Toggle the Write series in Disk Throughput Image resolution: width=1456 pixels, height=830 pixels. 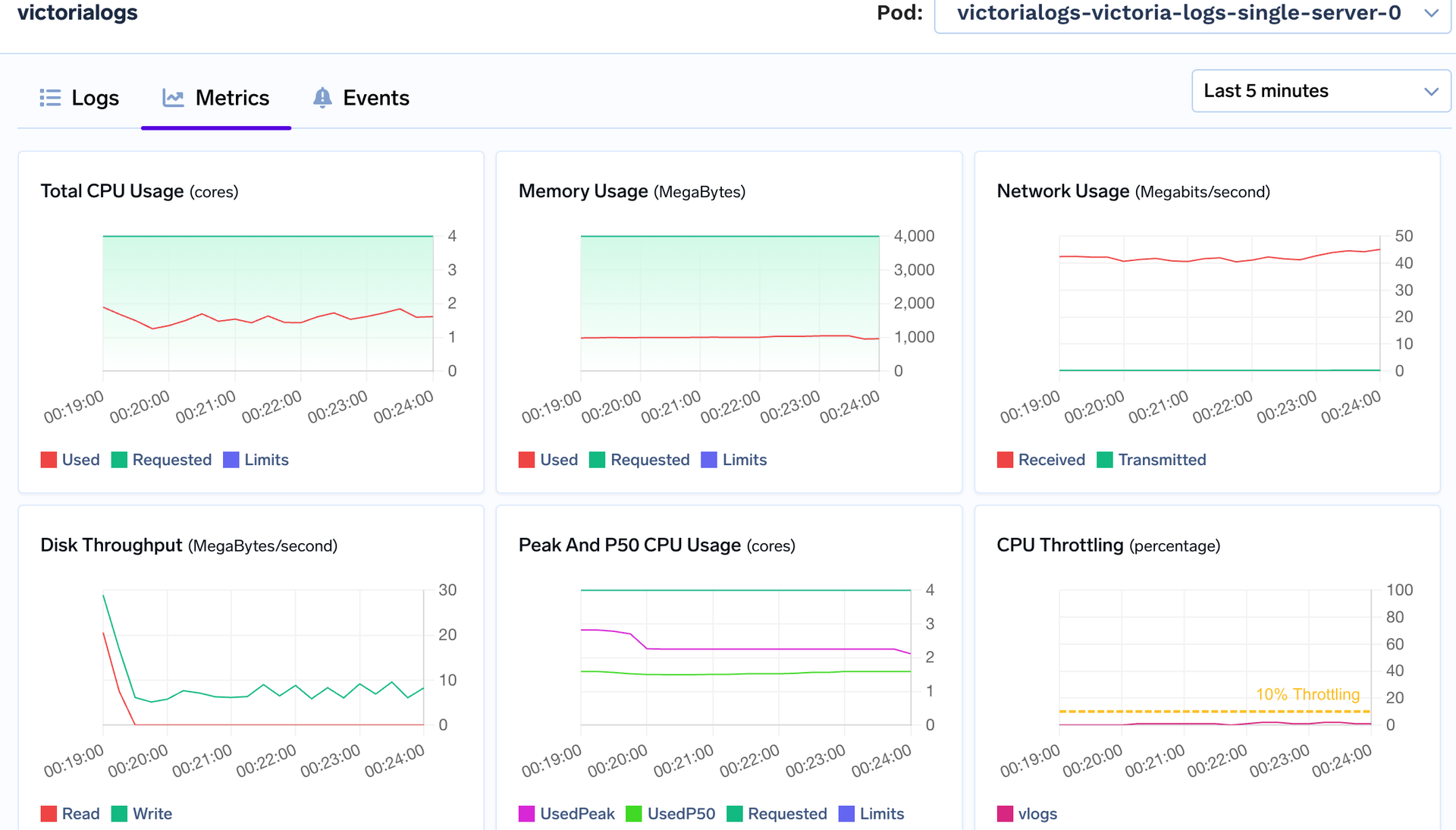(x=119, y=813)
